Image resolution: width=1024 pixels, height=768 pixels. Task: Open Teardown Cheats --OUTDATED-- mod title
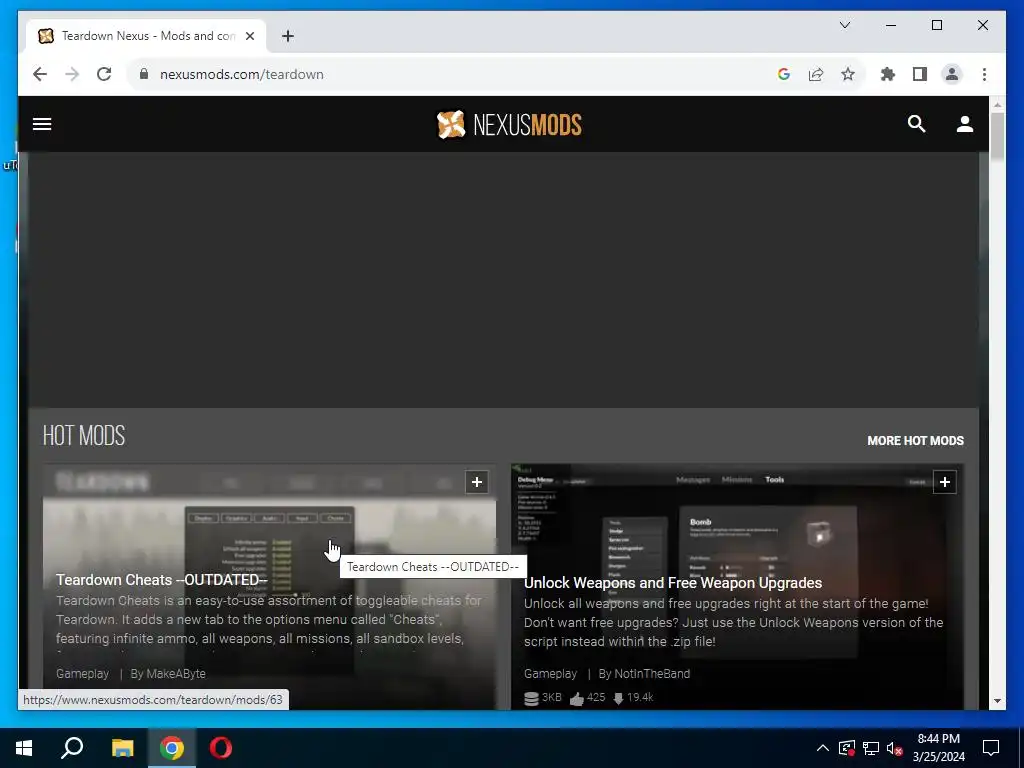(161, 580)
